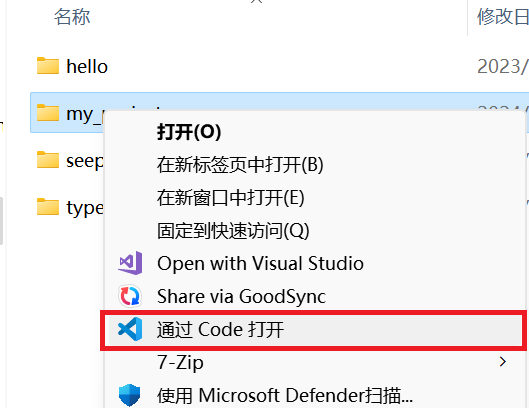Choose 通过 Code 打开 menu entry
The width and height of the screenshot is (529, 408).
point(314,329)
